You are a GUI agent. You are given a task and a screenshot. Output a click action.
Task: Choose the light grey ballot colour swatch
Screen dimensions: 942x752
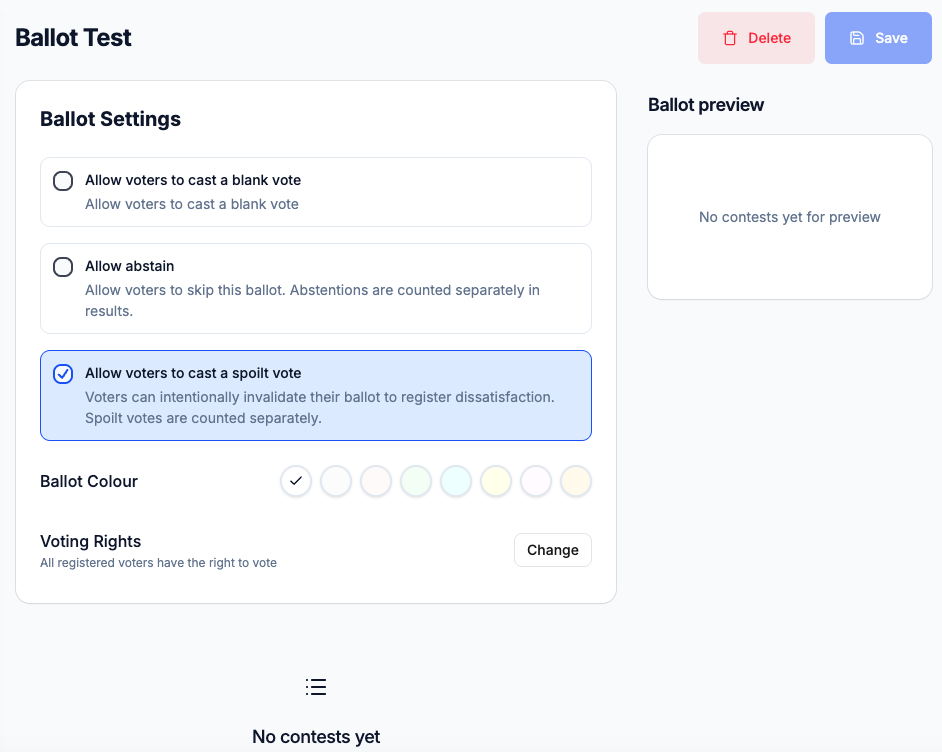(x=336, y=481)
